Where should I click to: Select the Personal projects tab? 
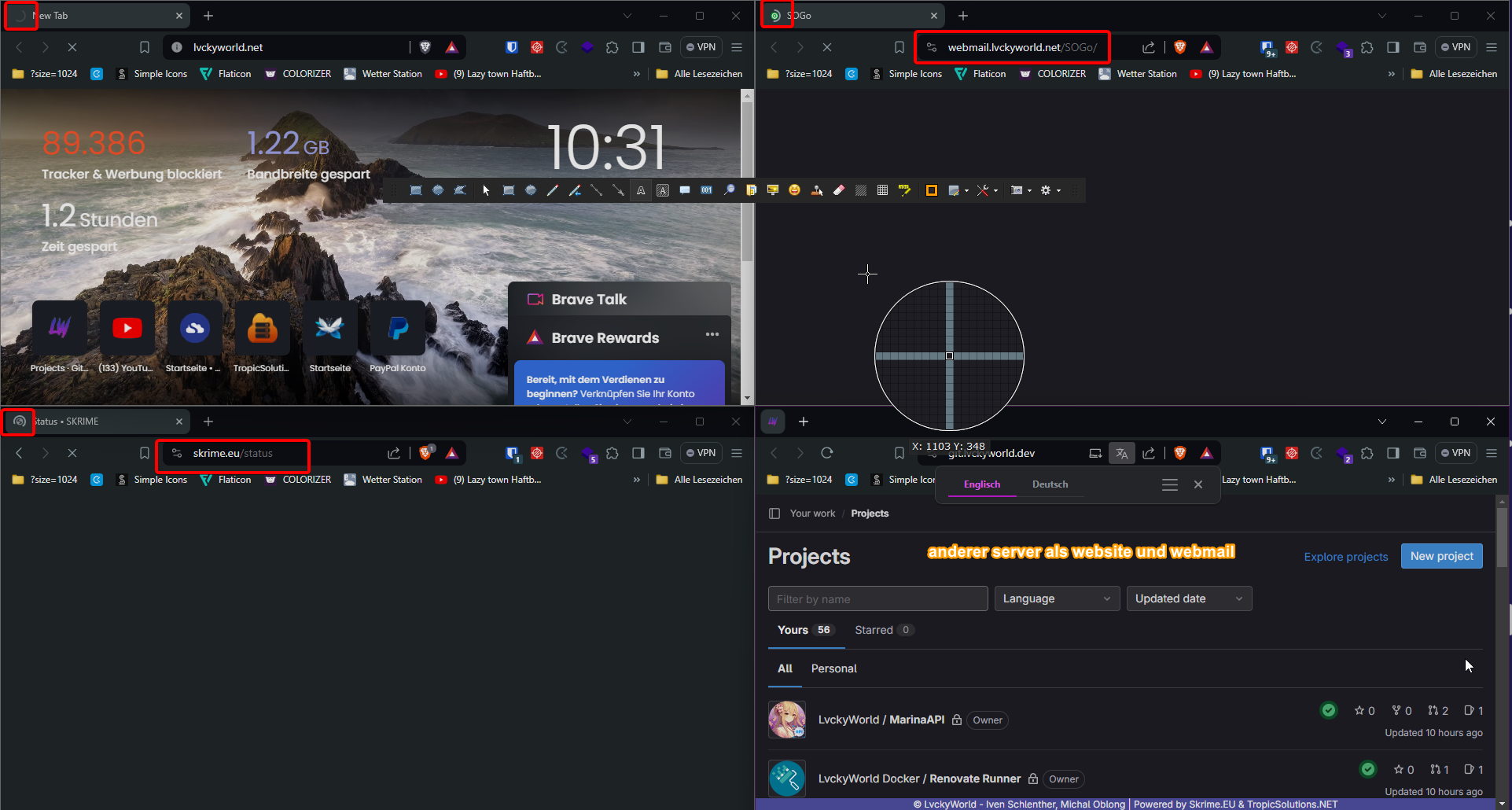point(833,668)
